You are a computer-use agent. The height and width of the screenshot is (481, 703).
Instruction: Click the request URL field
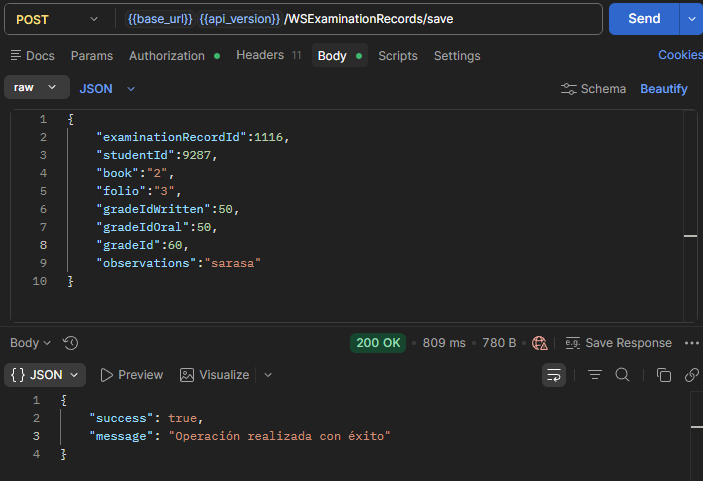pos(359,19)
